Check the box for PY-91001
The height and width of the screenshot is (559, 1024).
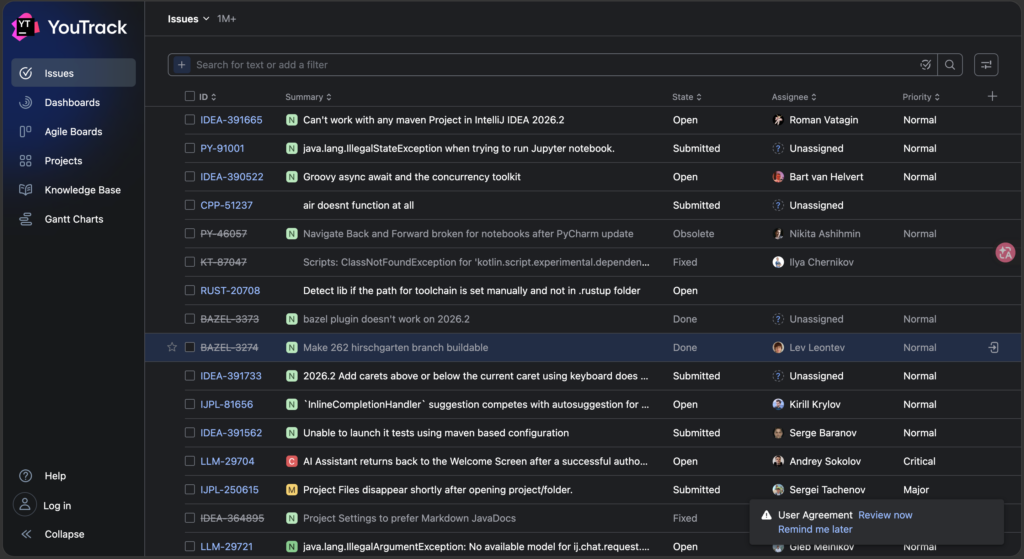click(189, 148)
